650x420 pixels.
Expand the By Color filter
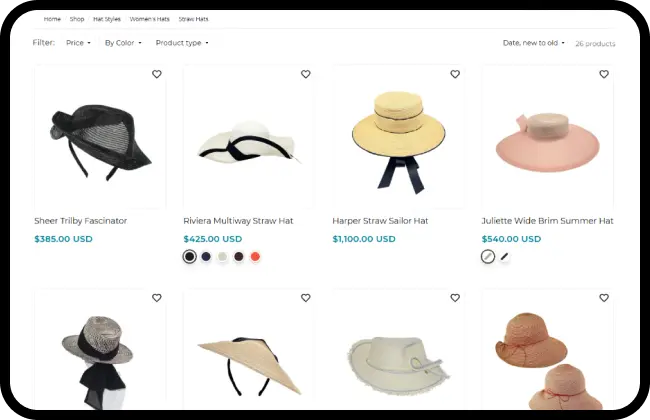point(123,43)
